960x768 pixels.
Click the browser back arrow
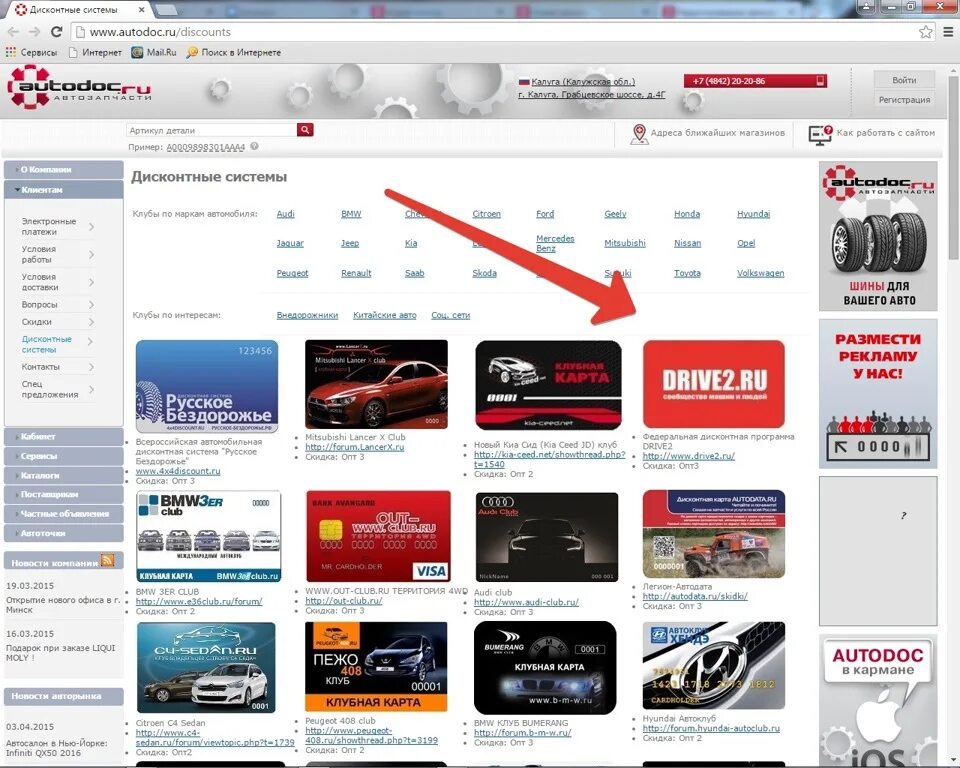pyautogui.click(x=13, y=32)
